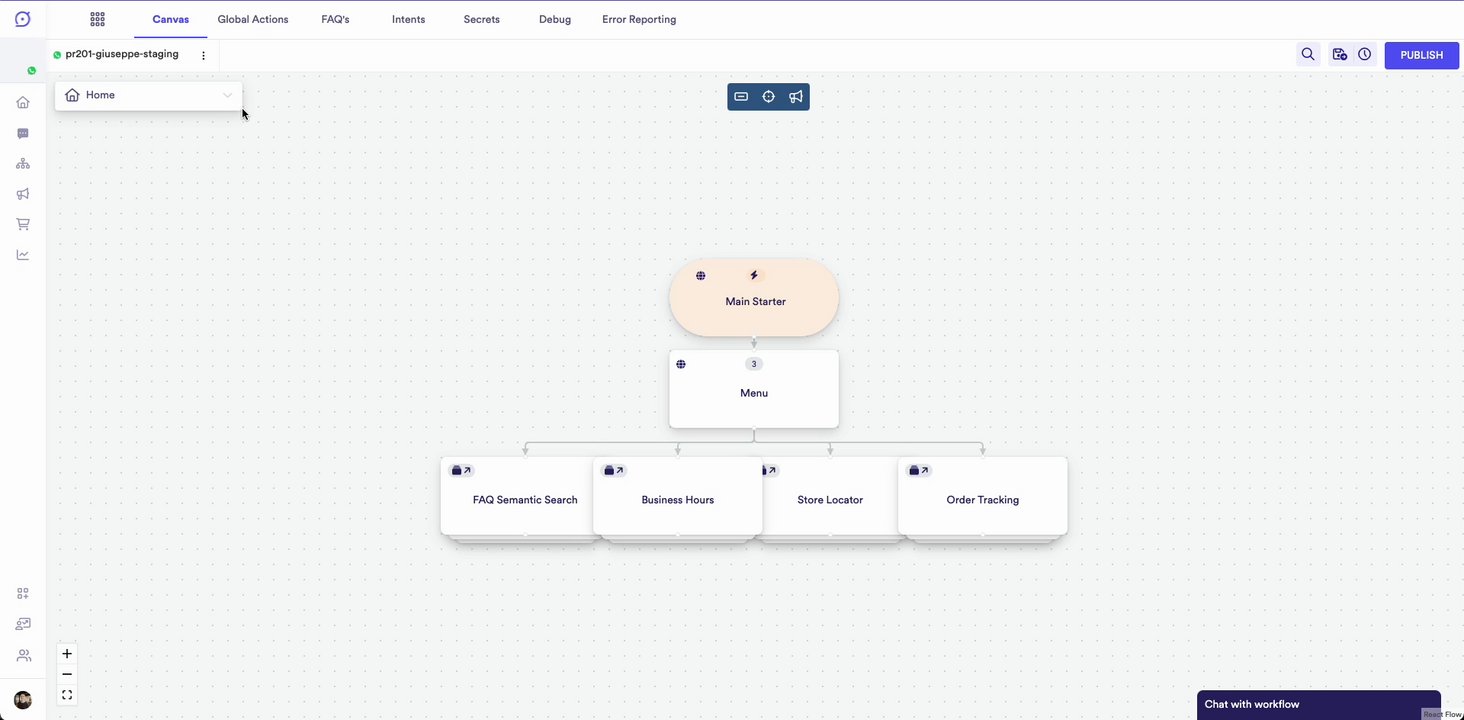Viewport: 1464px width, 720px height.
Task: Open the megaphone campaigns sidebar icon
Action: tap(23, 194)
